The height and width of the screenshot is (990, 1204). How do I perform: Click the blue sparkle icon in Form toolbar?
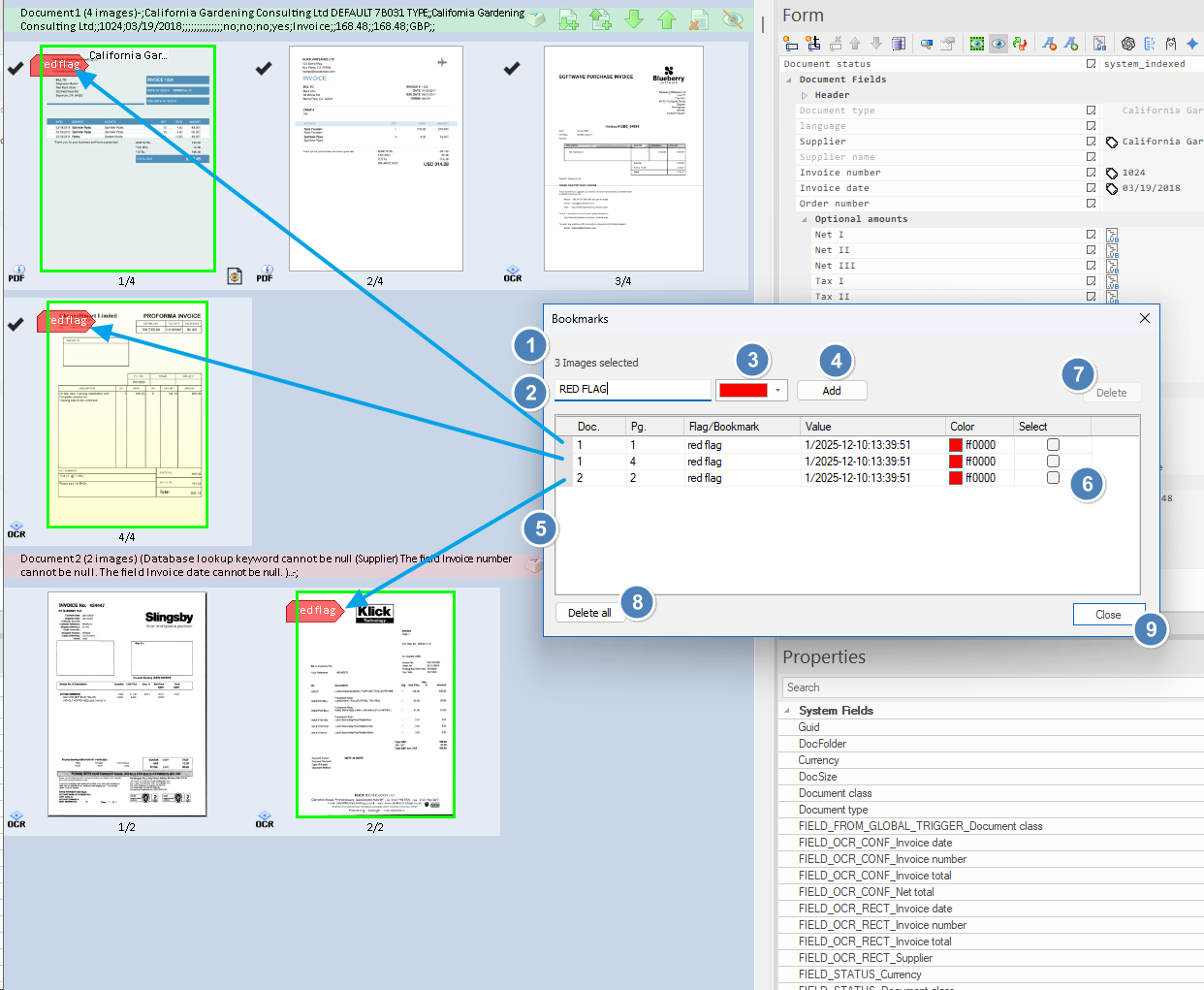(1192, 44)
